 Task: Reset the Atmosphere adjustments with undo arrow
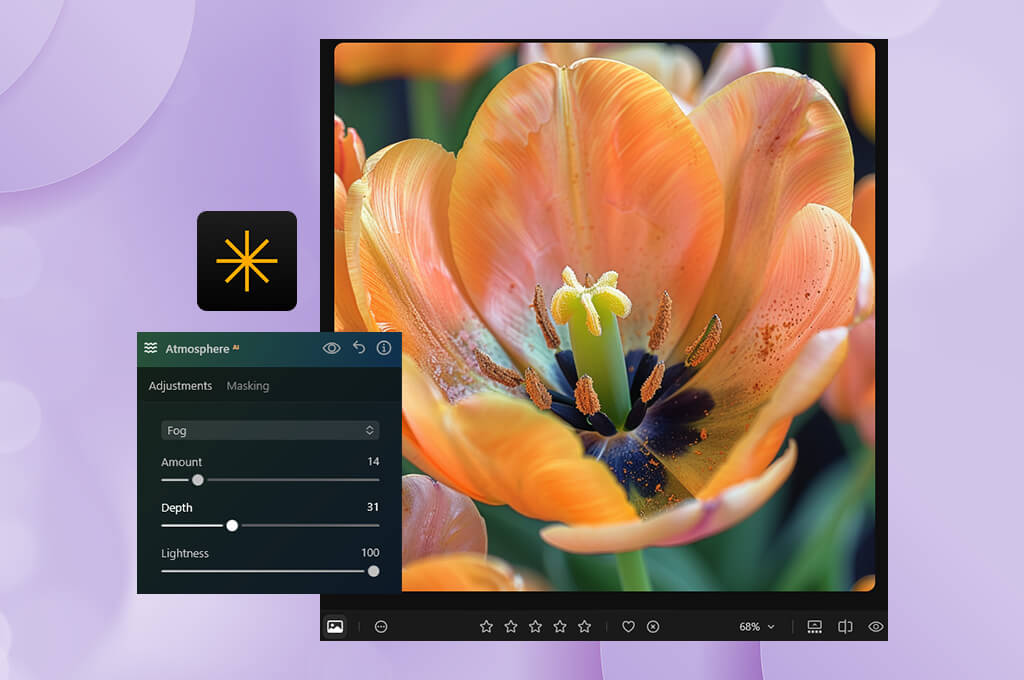click(359, 348)
